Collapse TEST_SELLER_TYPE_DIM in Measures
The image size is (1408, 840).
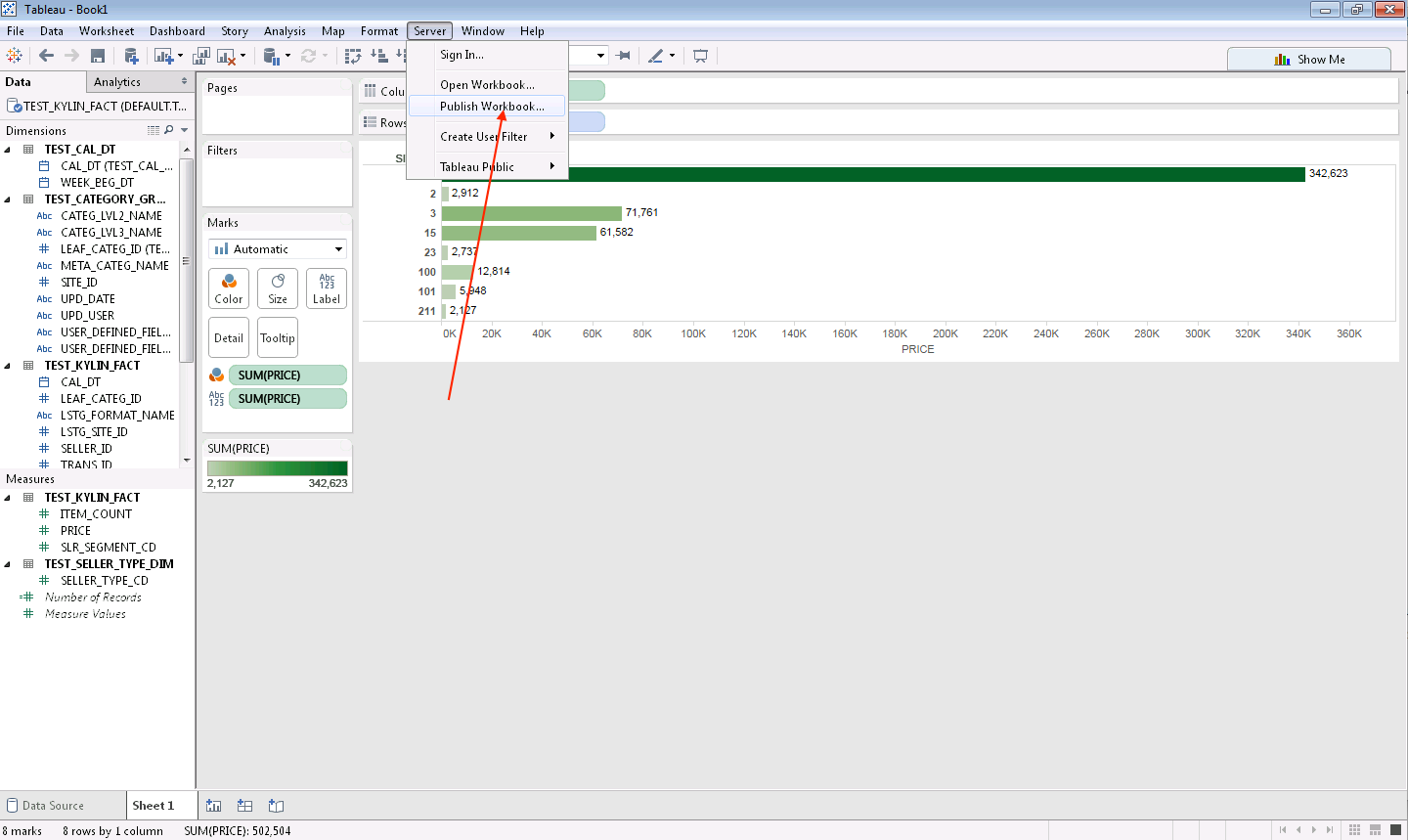8,564
